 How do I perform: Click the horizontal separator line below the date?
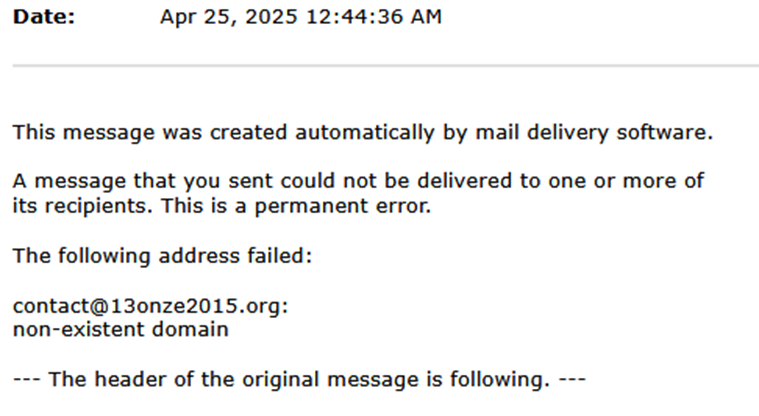(385, 66)
